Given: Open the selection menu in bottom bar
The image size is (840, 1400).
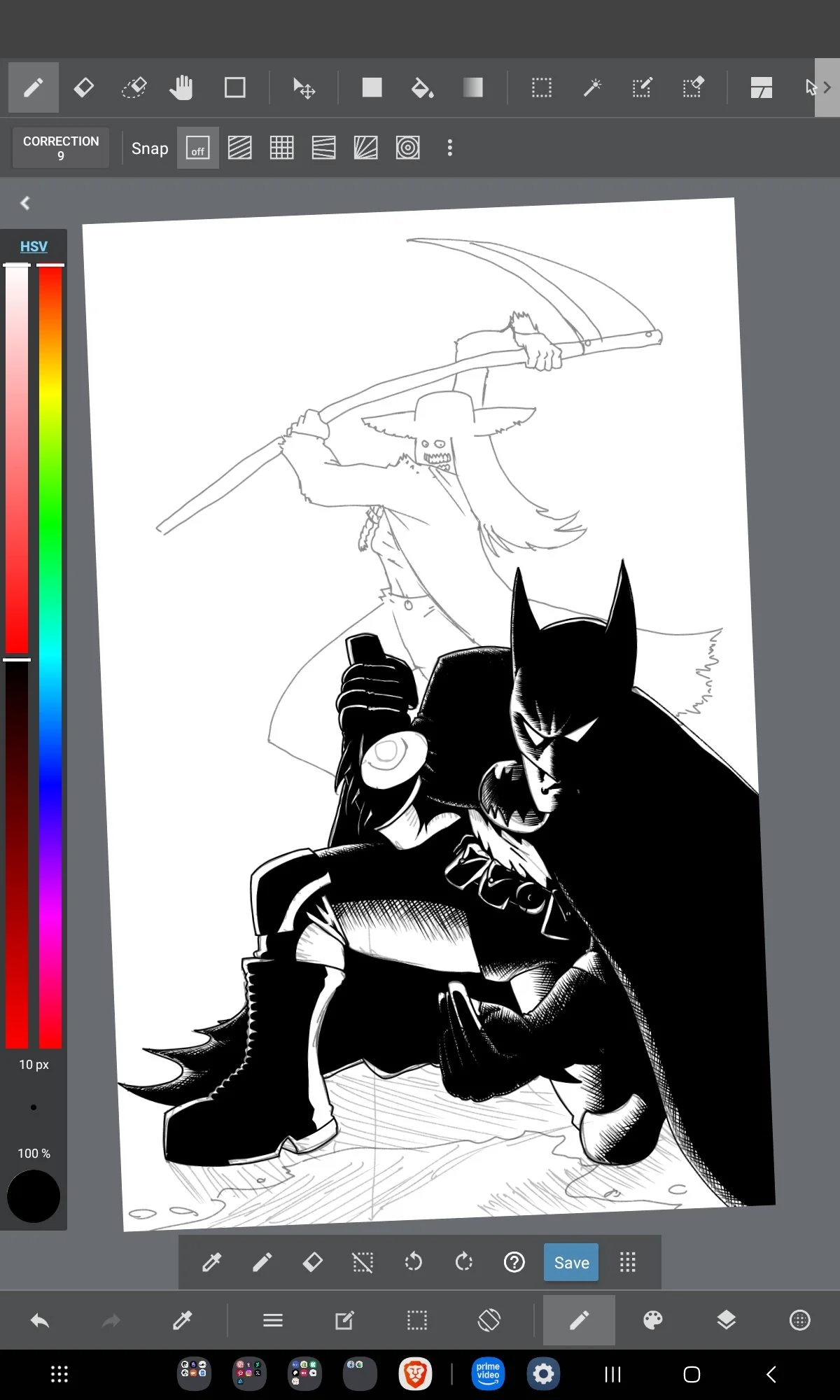Looking at the screenshot, I should [417, 1321].
